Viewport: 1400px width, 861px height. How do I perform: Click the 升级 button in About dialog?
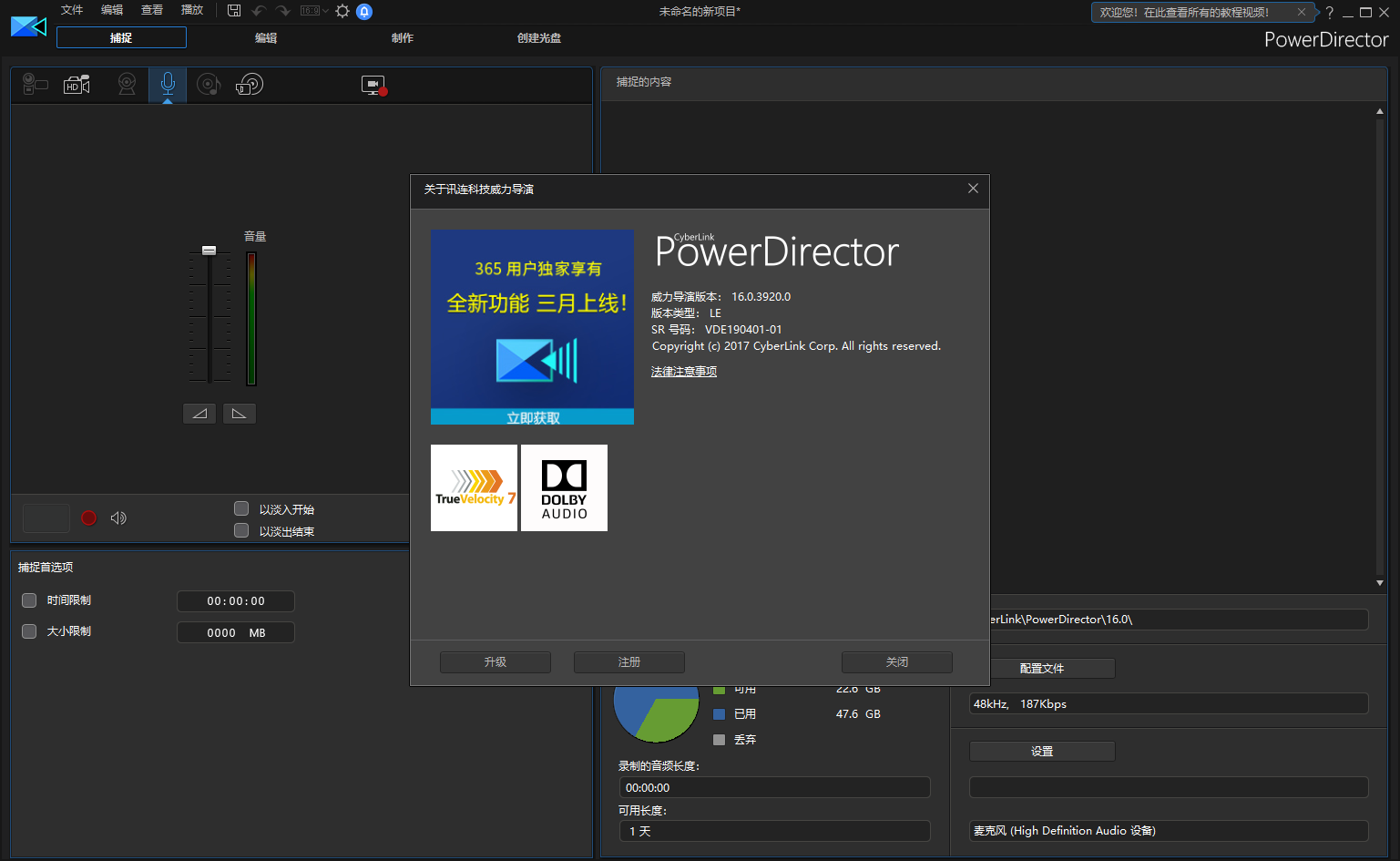pos(496,662)
